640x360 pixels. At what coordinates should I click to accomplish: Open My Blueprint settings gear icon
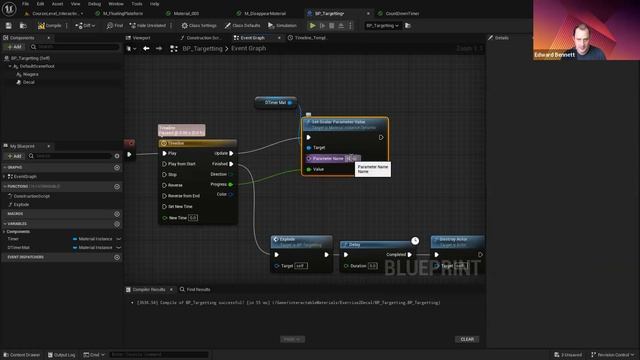117,156
